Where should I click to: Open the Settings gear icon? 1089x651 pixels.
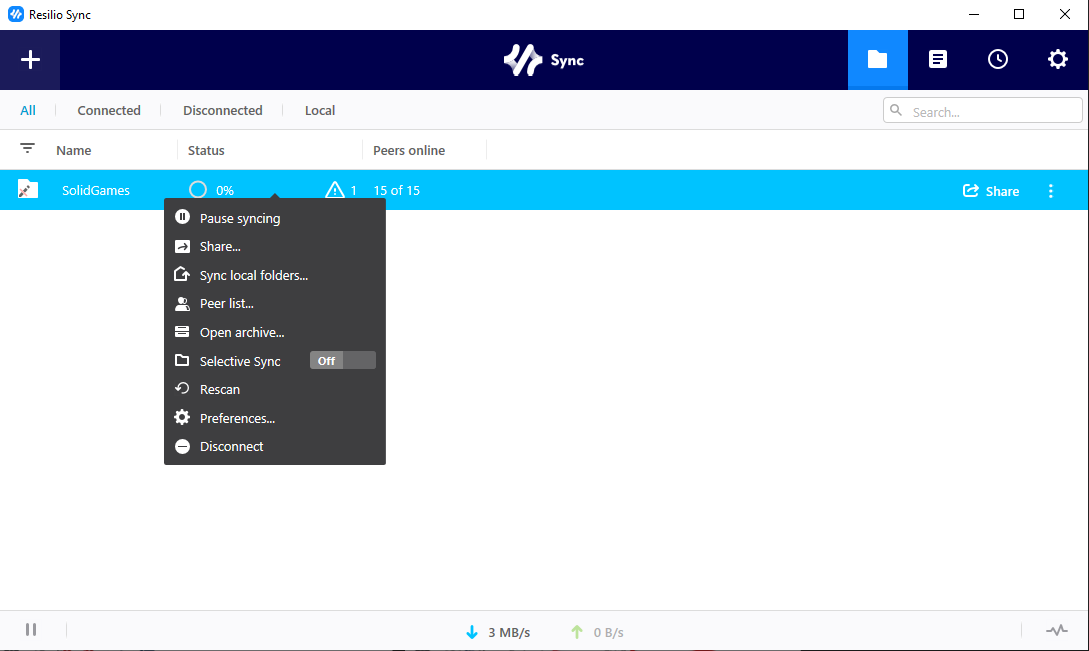coord(1058,60)
